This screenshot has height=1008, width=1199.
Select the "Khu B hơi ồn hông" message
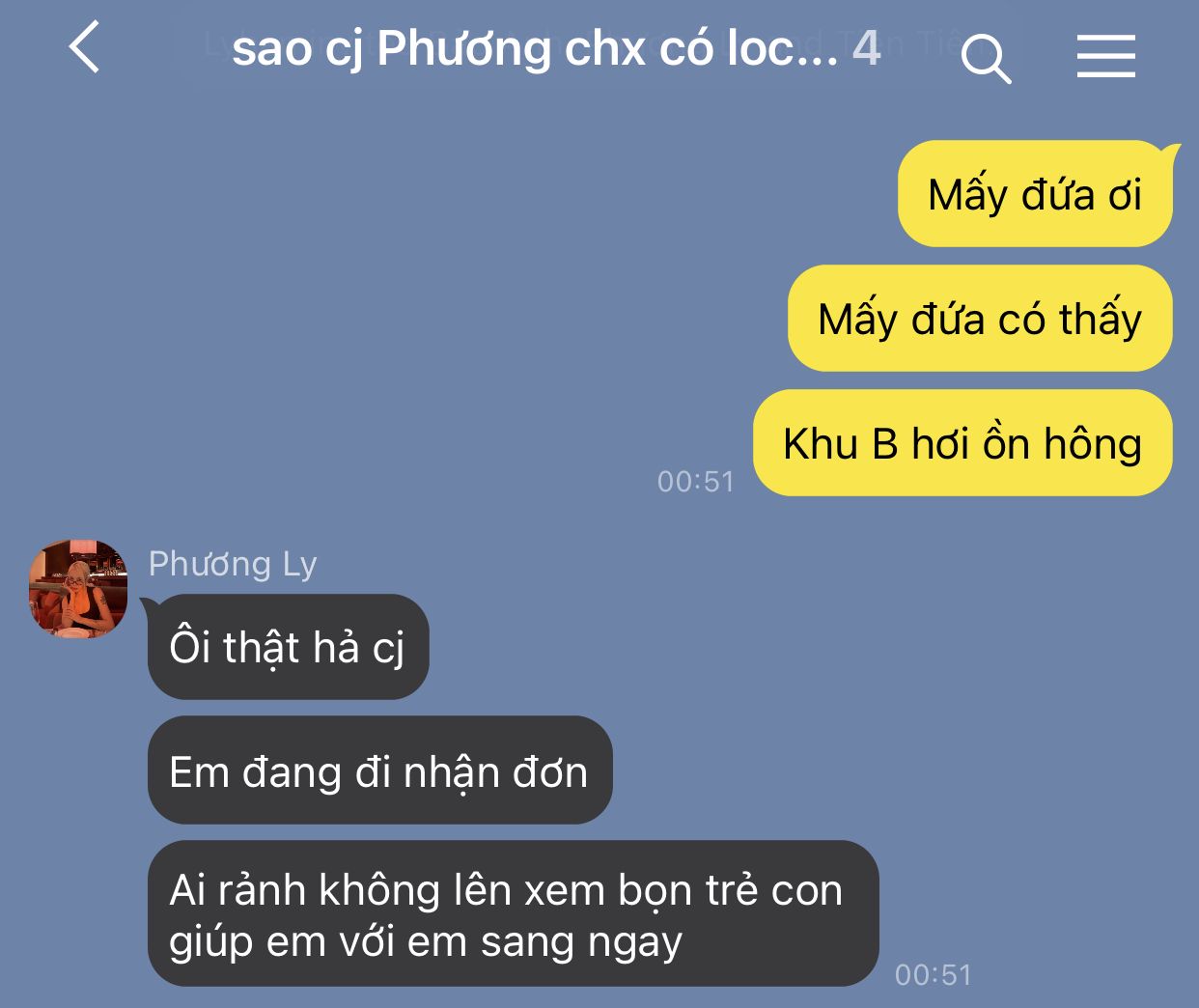click(962, 443)
